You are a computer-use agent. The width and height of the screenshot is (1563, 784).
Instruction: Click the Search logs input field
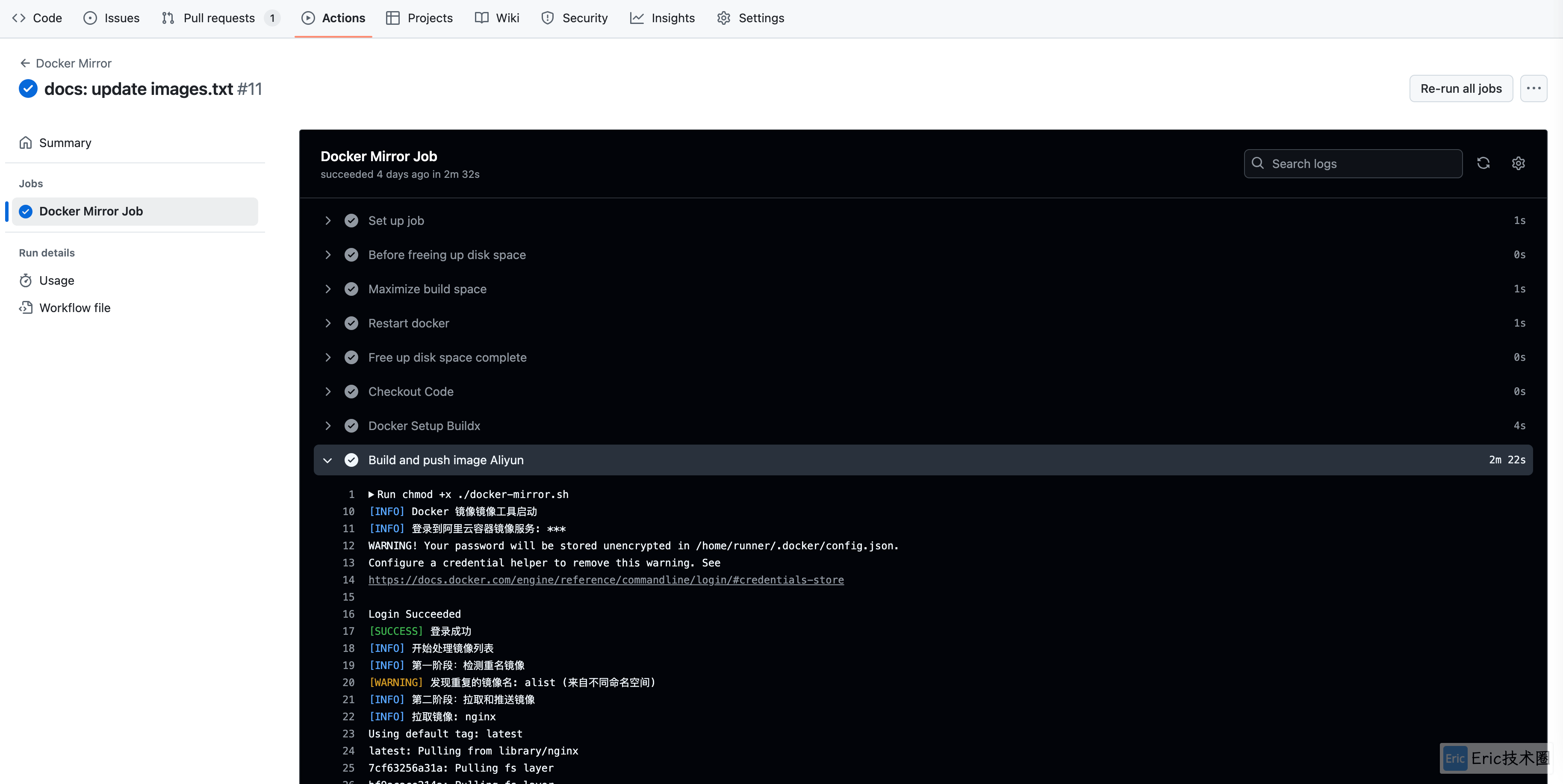click(x=1353, y=164)
